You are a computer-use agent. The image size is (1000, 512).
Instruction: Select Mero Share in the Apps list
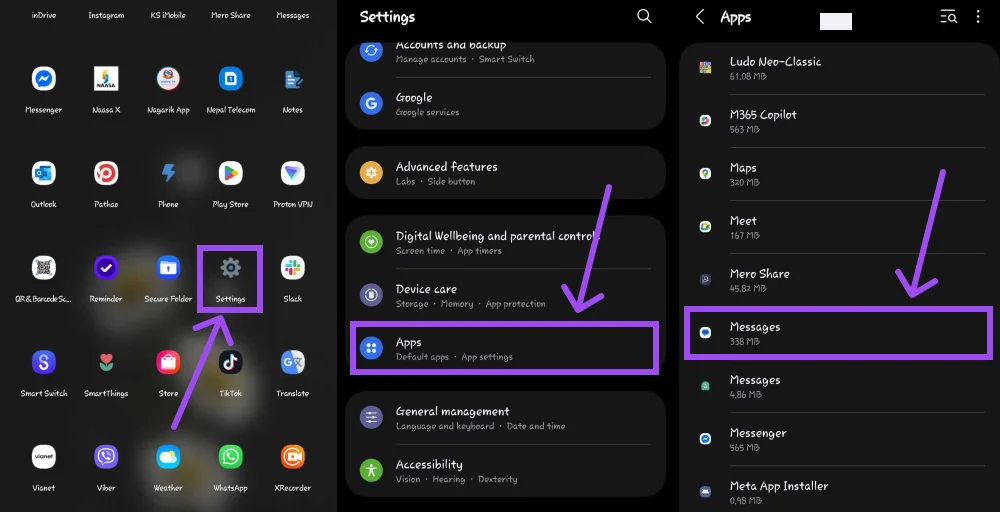(838, 279)
